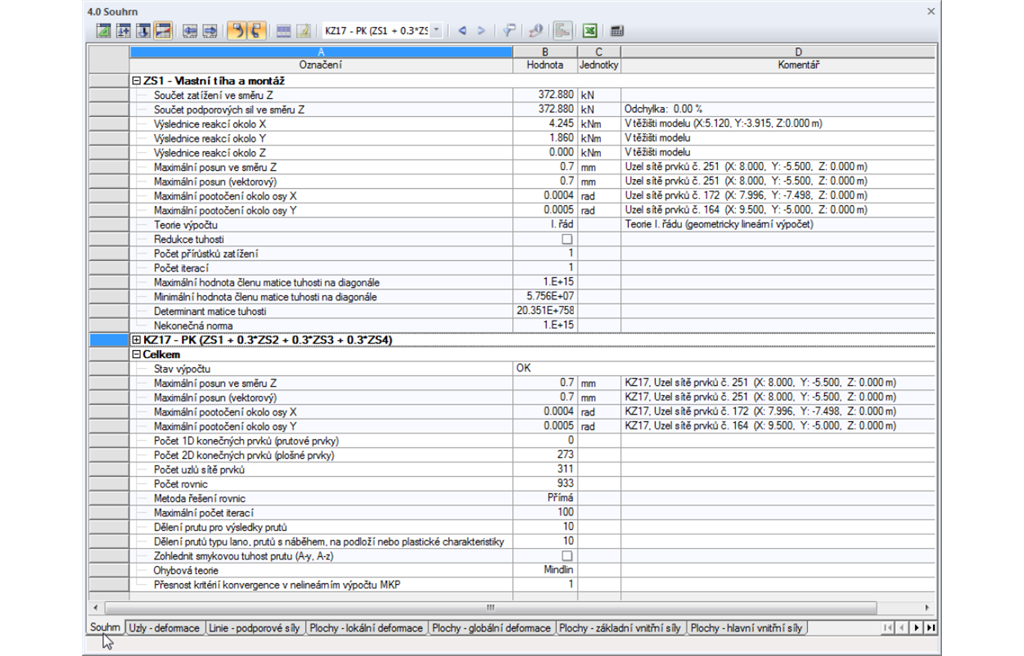
Task: Toggle Zohlednit smykovou tuhost prutu checkbox
Action: coord(567,556)
